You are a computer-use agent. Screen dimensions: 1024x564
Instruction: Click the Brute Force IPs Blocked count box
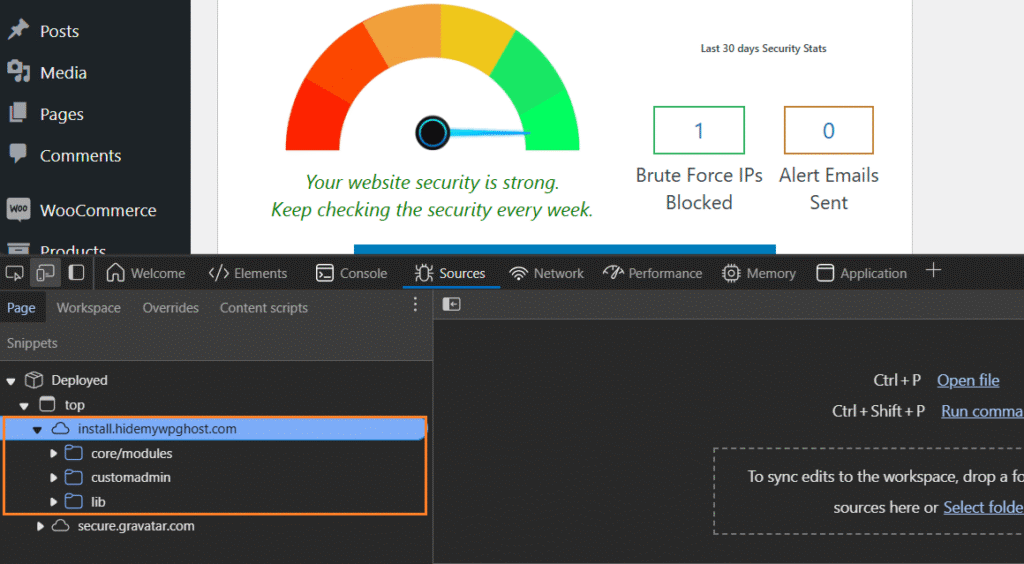coord(699,131)
